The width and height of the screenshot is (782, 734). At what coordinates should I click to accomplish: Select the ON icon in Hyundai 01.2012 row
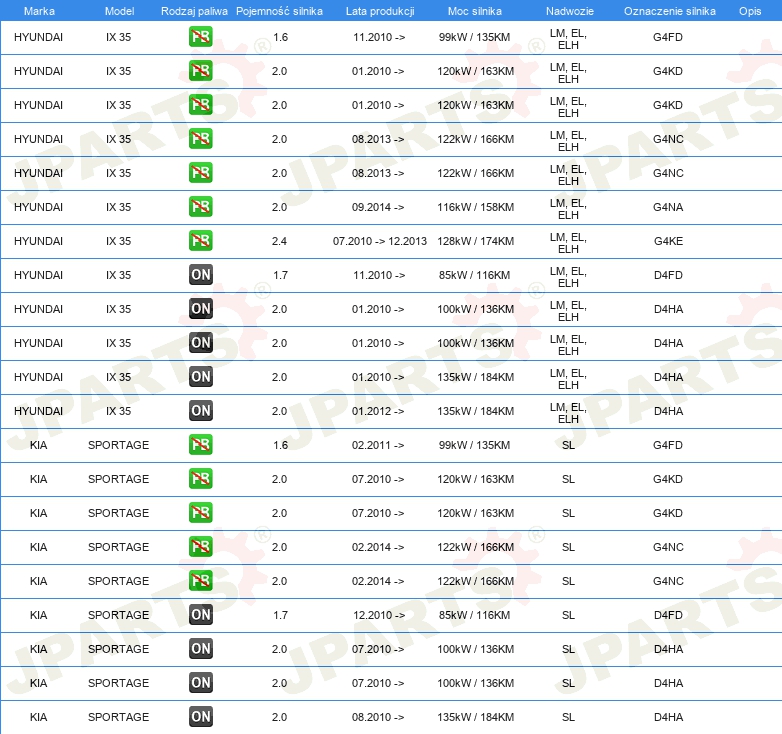[x=200, y=411]
